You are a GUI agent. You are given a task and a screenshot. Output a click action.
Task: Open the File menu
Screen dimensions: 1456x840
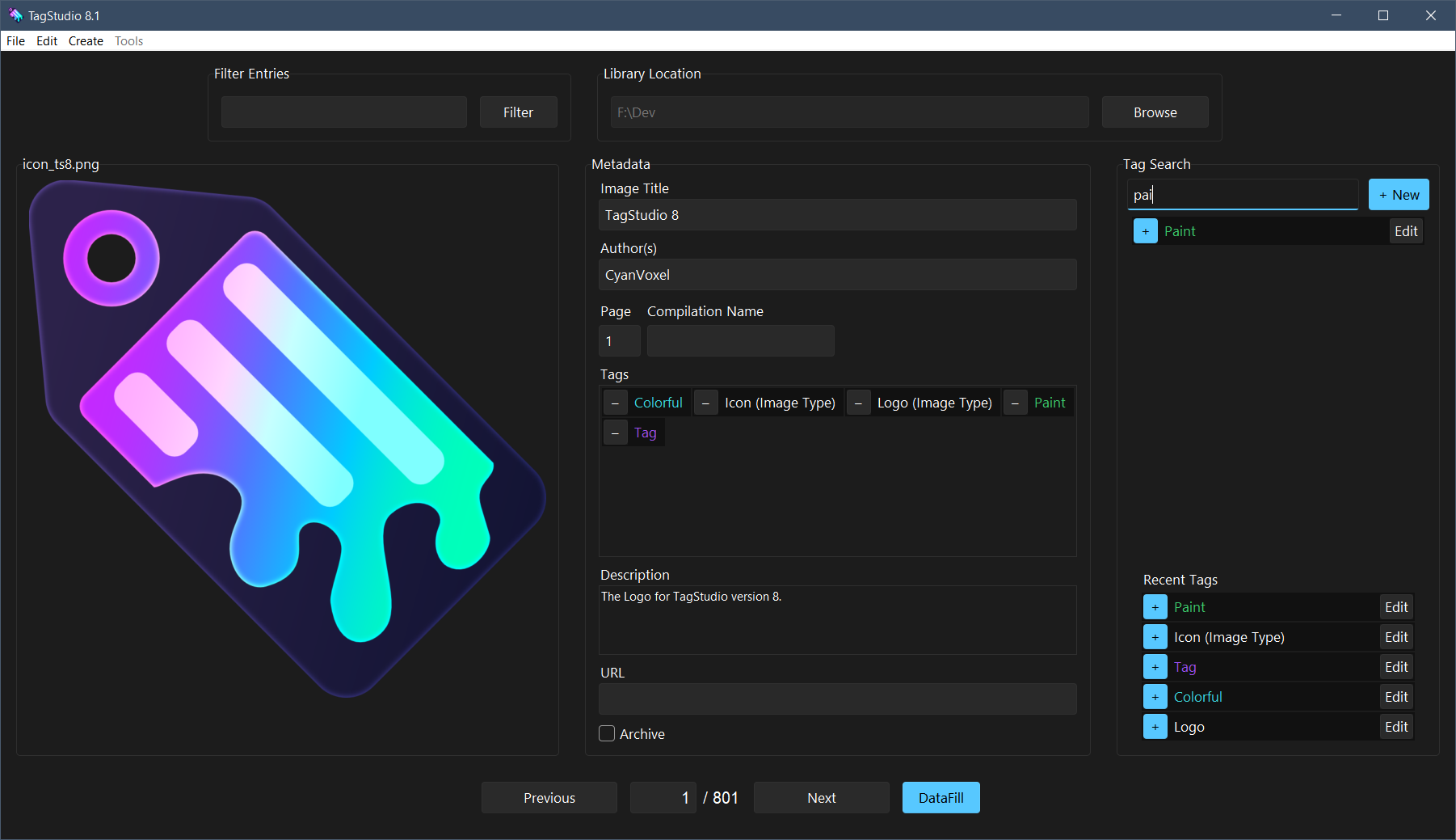[x=15, y=41]
